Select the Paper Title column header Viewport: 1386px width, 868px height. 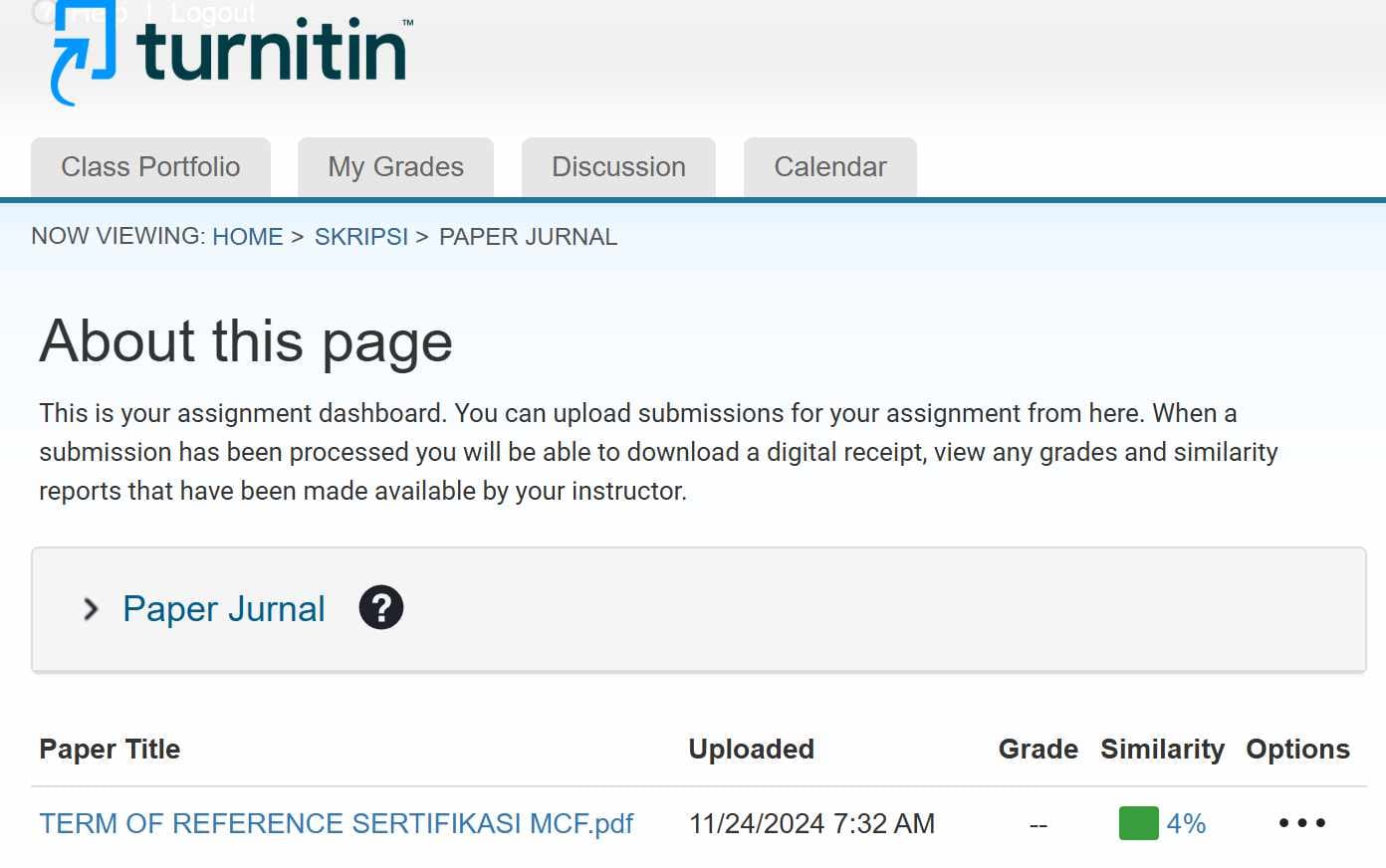tap(110, 750)
